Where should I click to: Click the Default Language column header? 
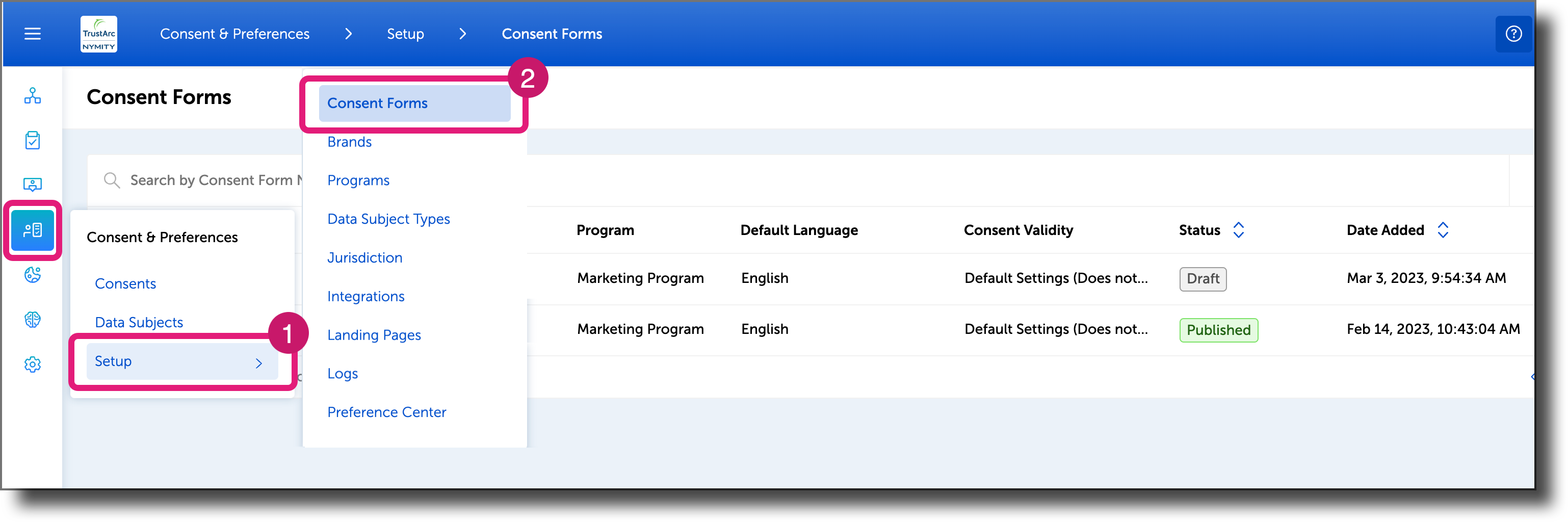click(799, 230)
